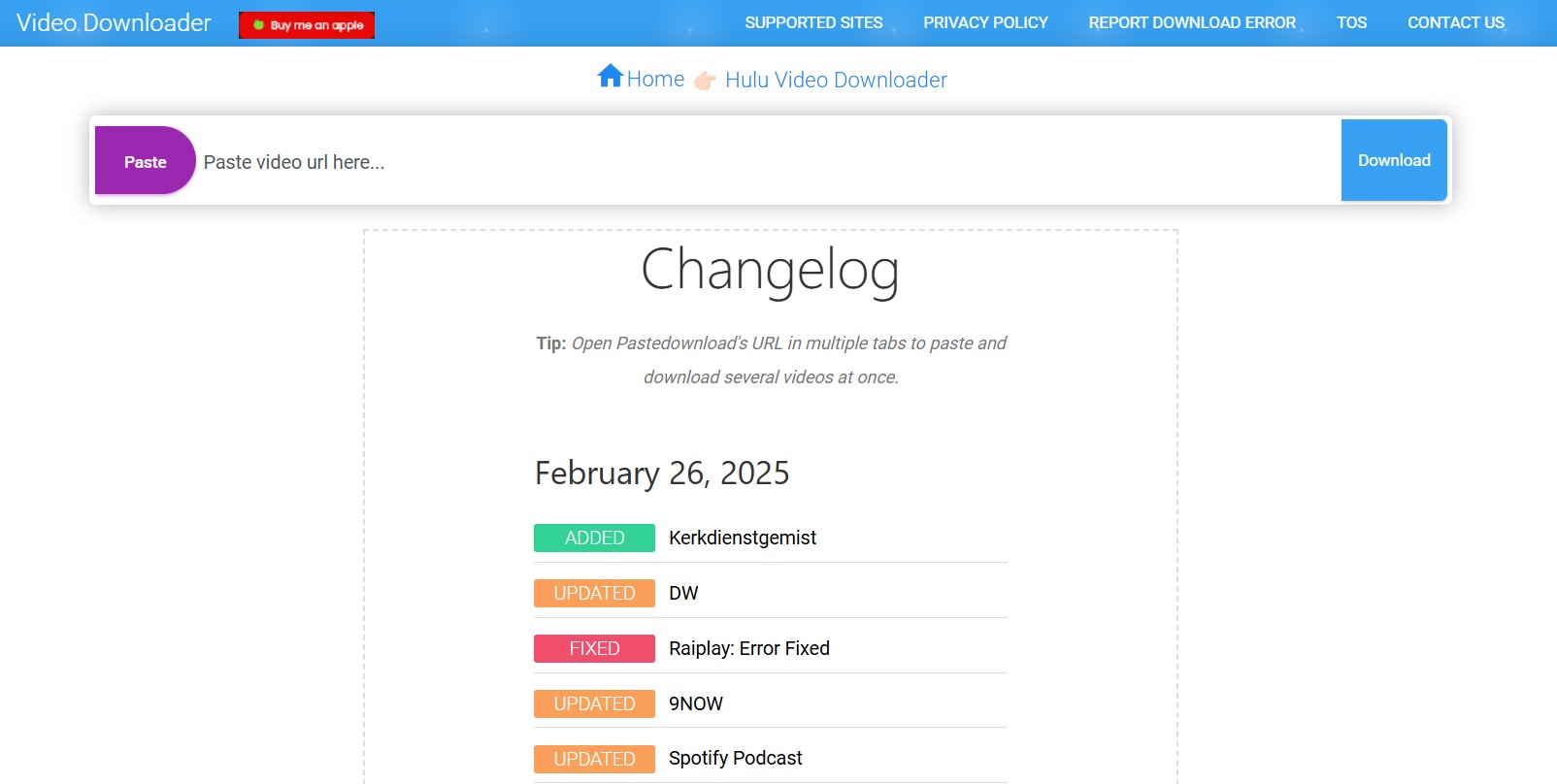This screenshot has height=784, width=1557.
Task: Open the TOS menu link
Action: coord(1351,22)
